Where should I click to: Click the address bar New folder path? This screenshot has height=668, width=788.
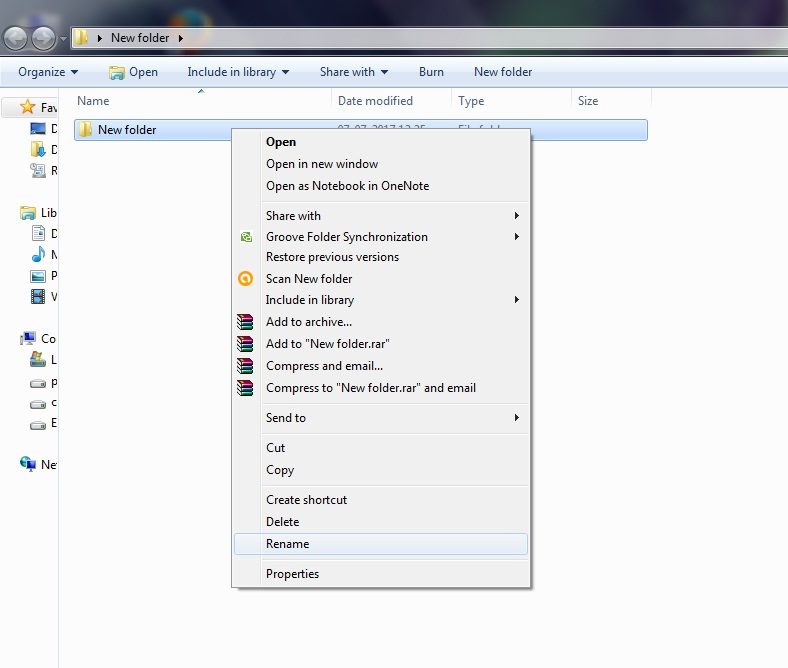140,38
